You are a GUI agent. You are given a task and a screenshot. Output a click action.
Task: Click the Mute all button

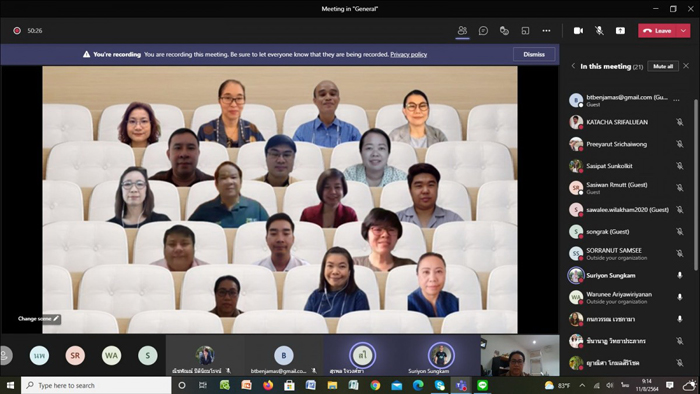click(x=663, y=66)
